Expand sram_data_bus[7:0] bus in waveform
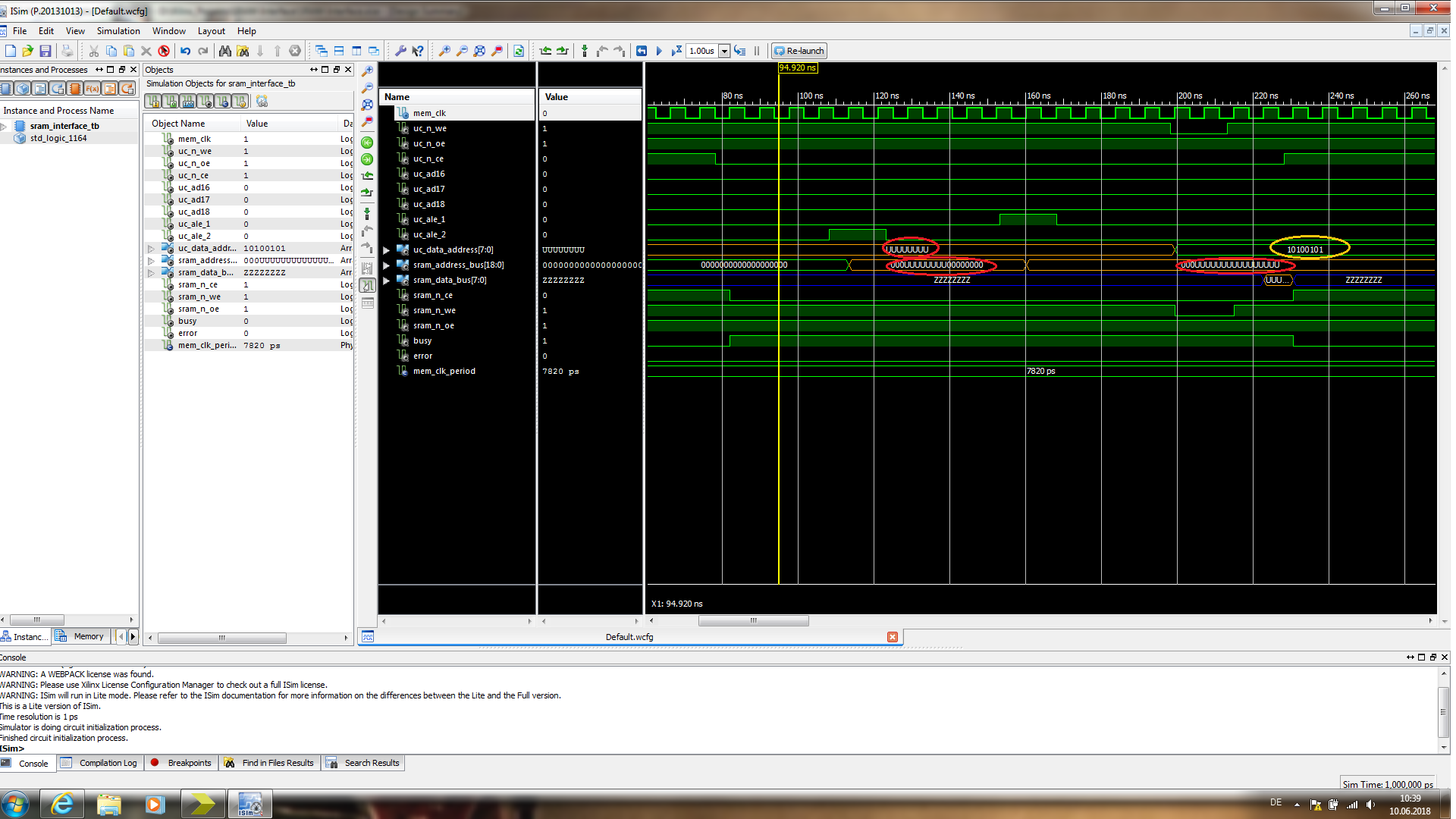Viewport: 1456px width, 819px height. [x=387, y=280]
